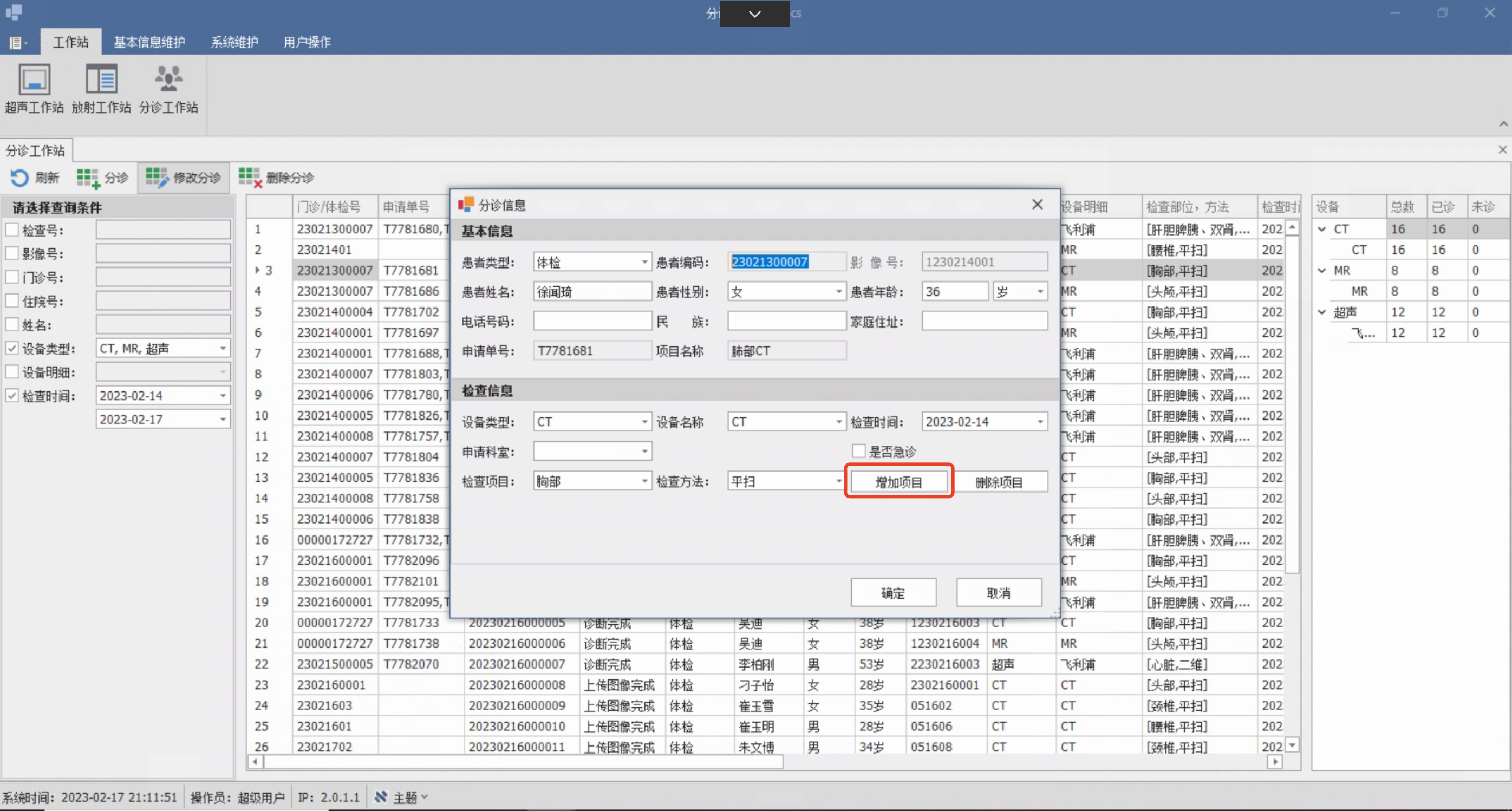Click the 删除分诊 delete triage icon
Viewport: 1512px width, 811px height.
(250, 177)
